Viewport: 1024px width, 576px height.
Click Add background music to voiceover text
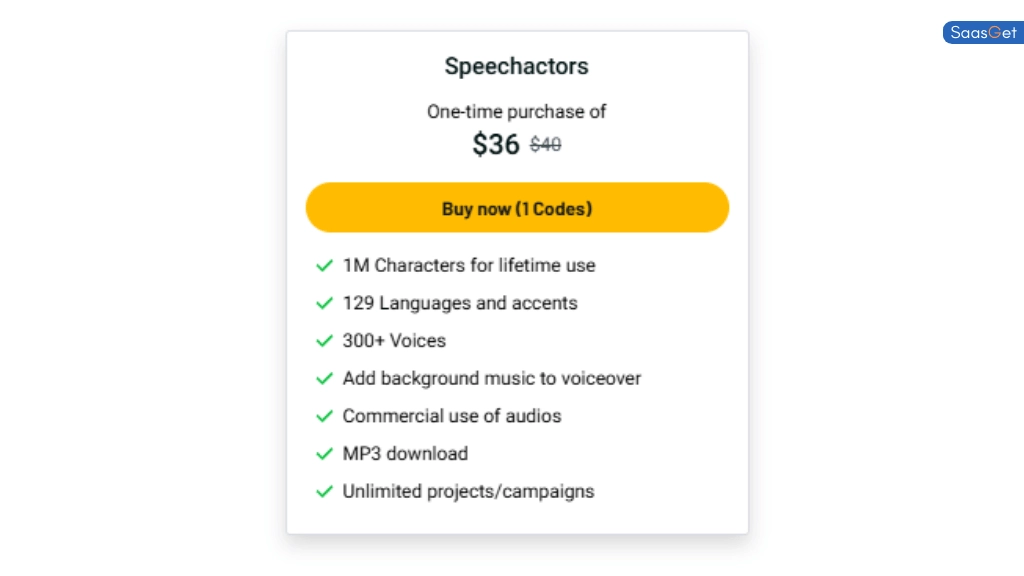492,378
